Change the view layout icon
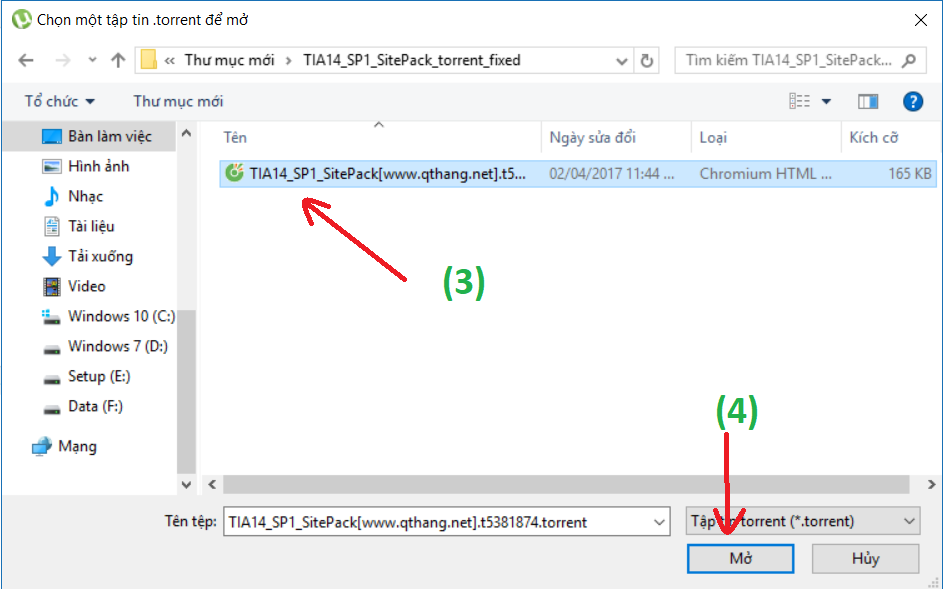 tap(799, 101)
